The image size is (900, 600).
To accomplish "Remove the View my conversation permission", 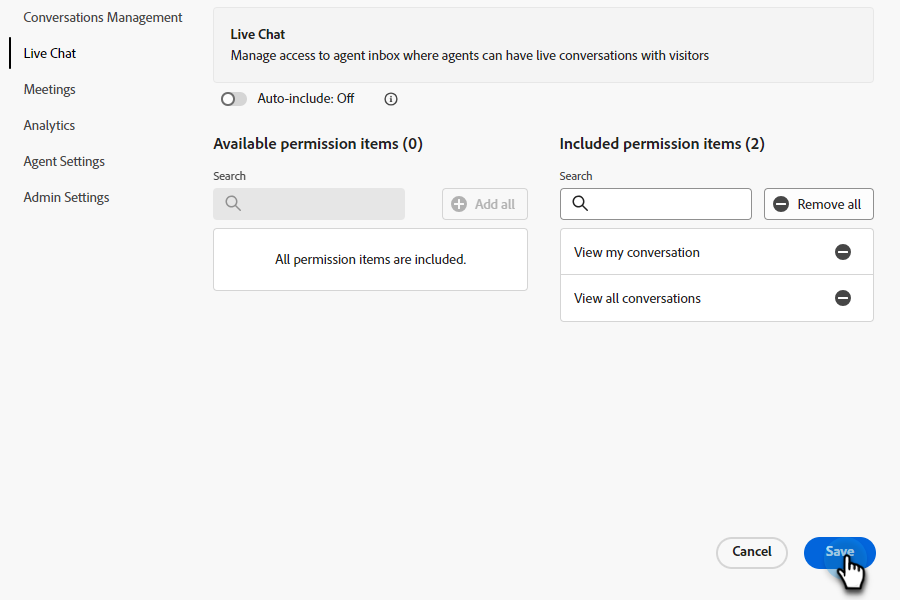I will pyautogui.click(x=843, y=252).
